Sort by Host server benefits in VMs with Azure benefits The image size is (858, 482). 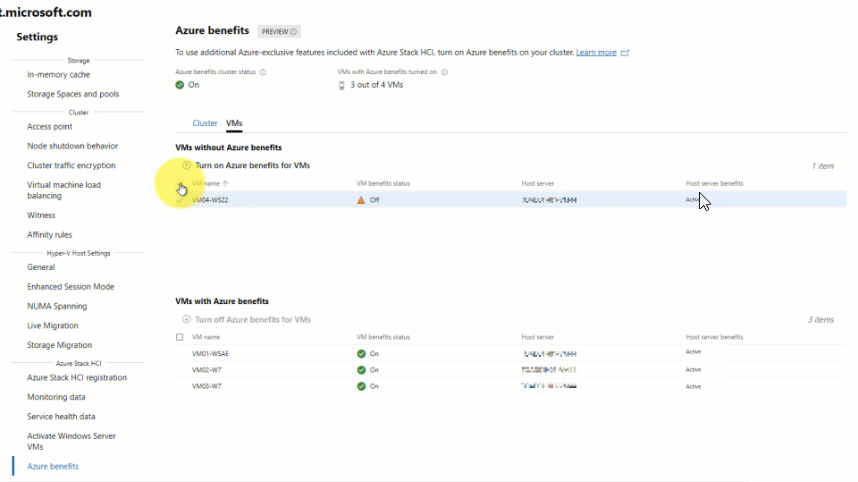(715, 338)
